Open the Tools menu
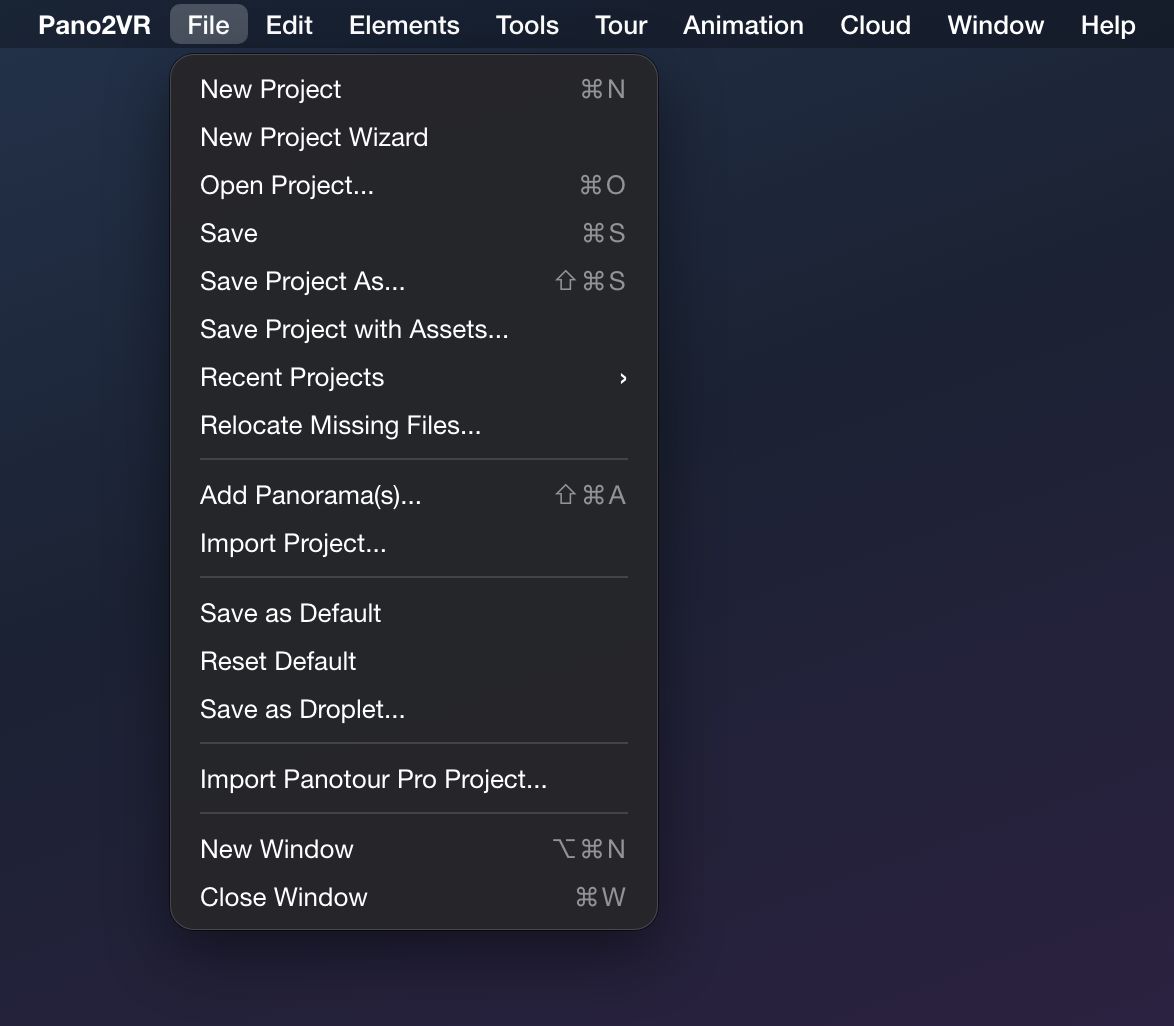1174x1026 pixels. pos(527,25)
